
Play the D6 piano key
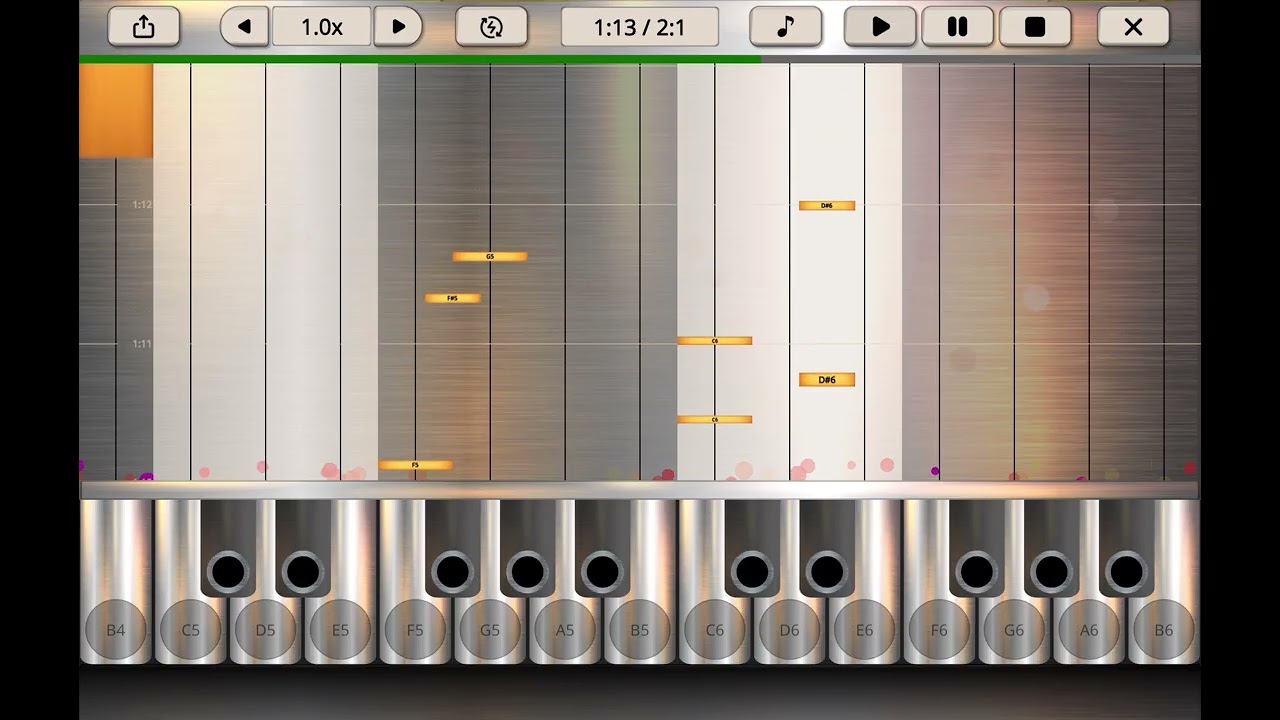click(x=790, y=630)
